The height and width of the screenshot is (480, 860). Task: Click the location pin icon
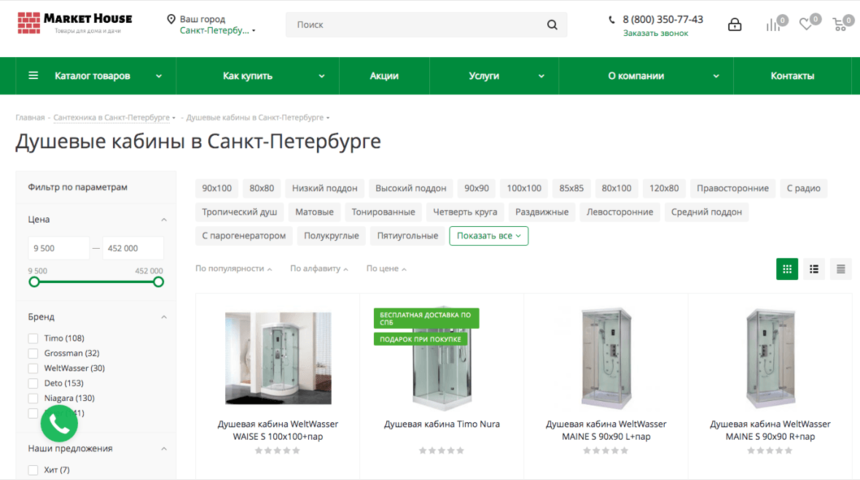(171, 19)
